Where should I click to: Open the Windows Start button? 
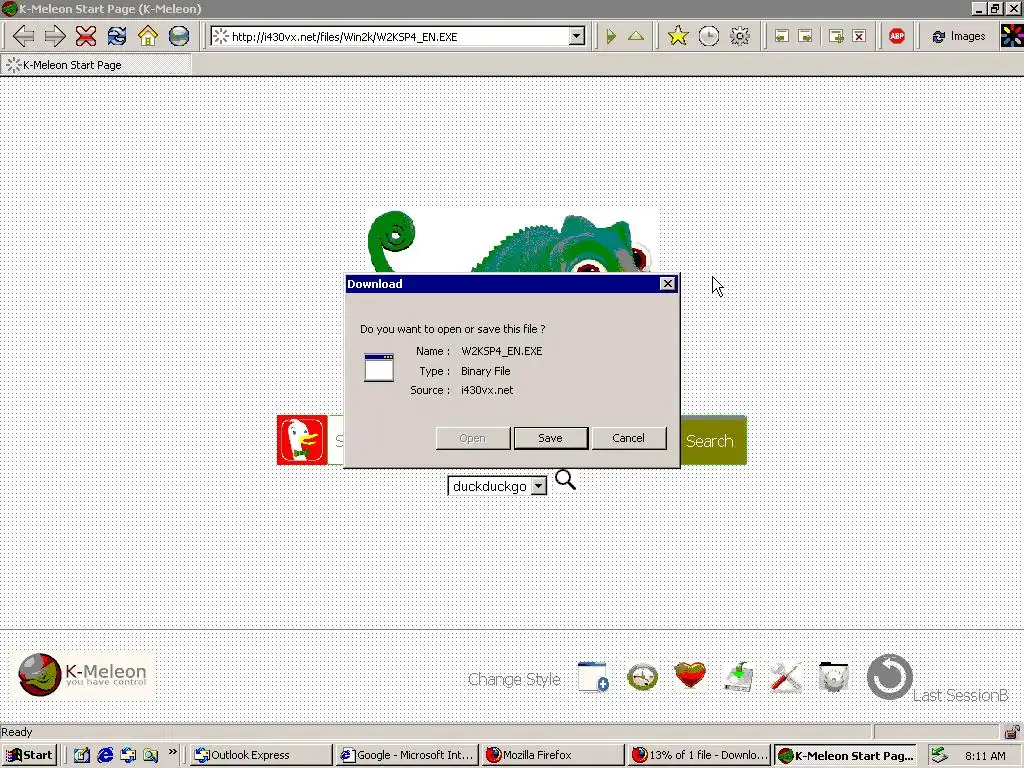pos(29,755)
